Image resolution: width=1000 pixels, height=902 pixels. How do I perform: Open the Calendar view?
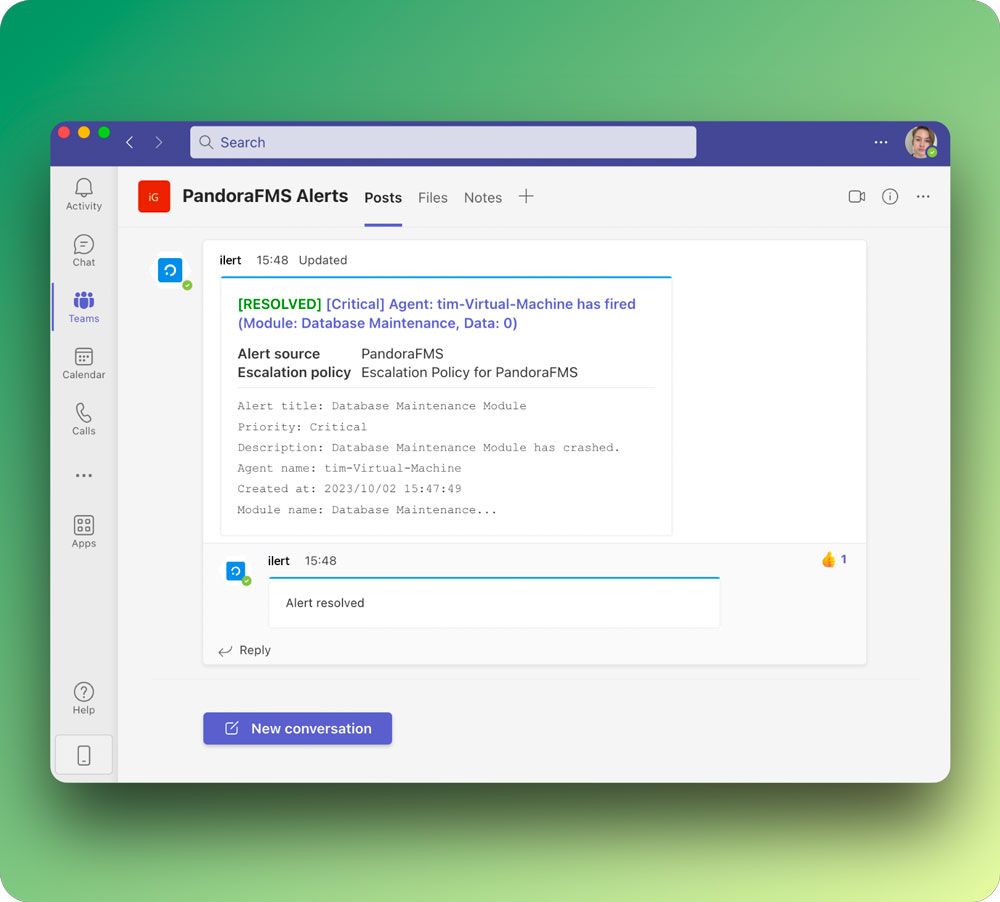[x=84, y=362]
